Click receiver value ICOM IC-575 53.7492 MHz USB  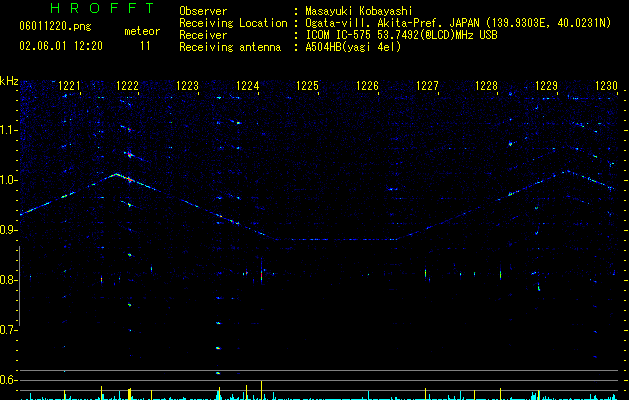401,35
